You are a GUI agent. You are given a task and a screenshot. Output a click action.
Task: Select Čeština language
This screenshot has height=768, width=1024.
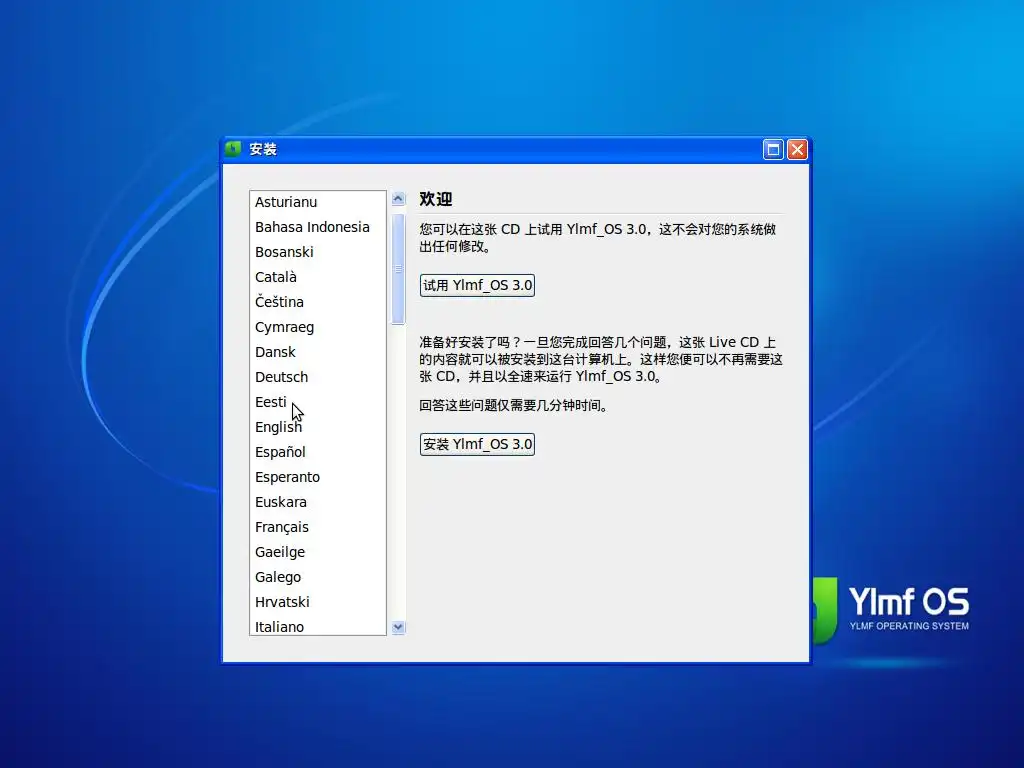[x=317, y=302]
